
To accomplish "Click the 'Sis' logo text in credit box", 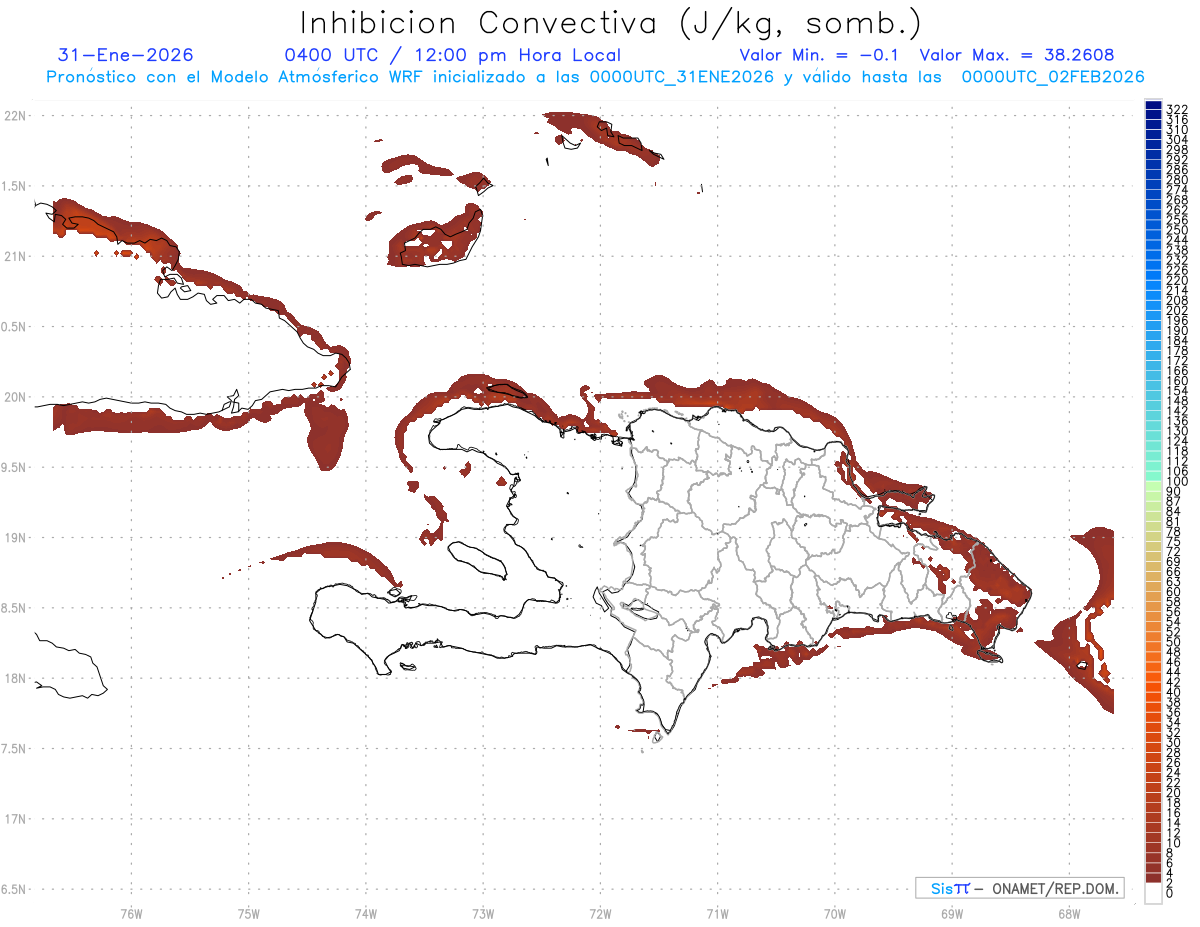I will 941,888.
